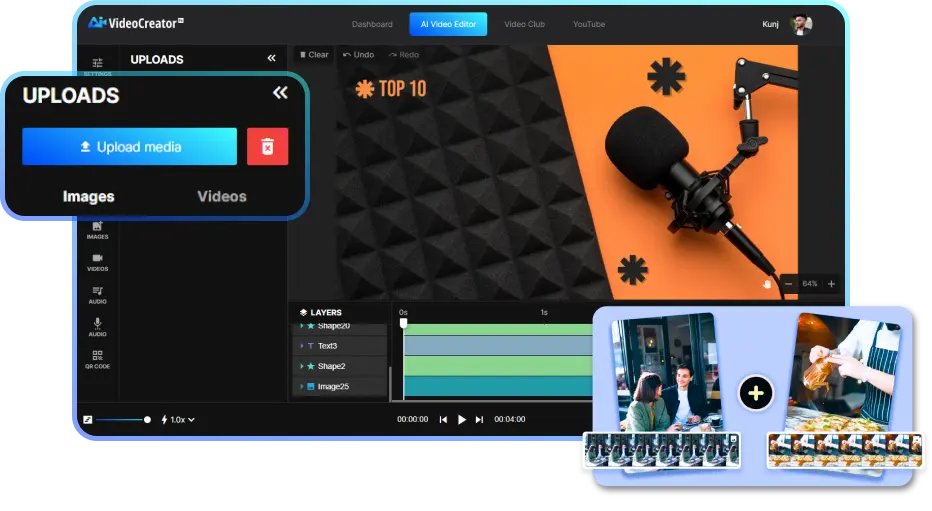Select the Image25 teal timeline track
This screenshot has width=932, height=511.
[x=498, y=386]
